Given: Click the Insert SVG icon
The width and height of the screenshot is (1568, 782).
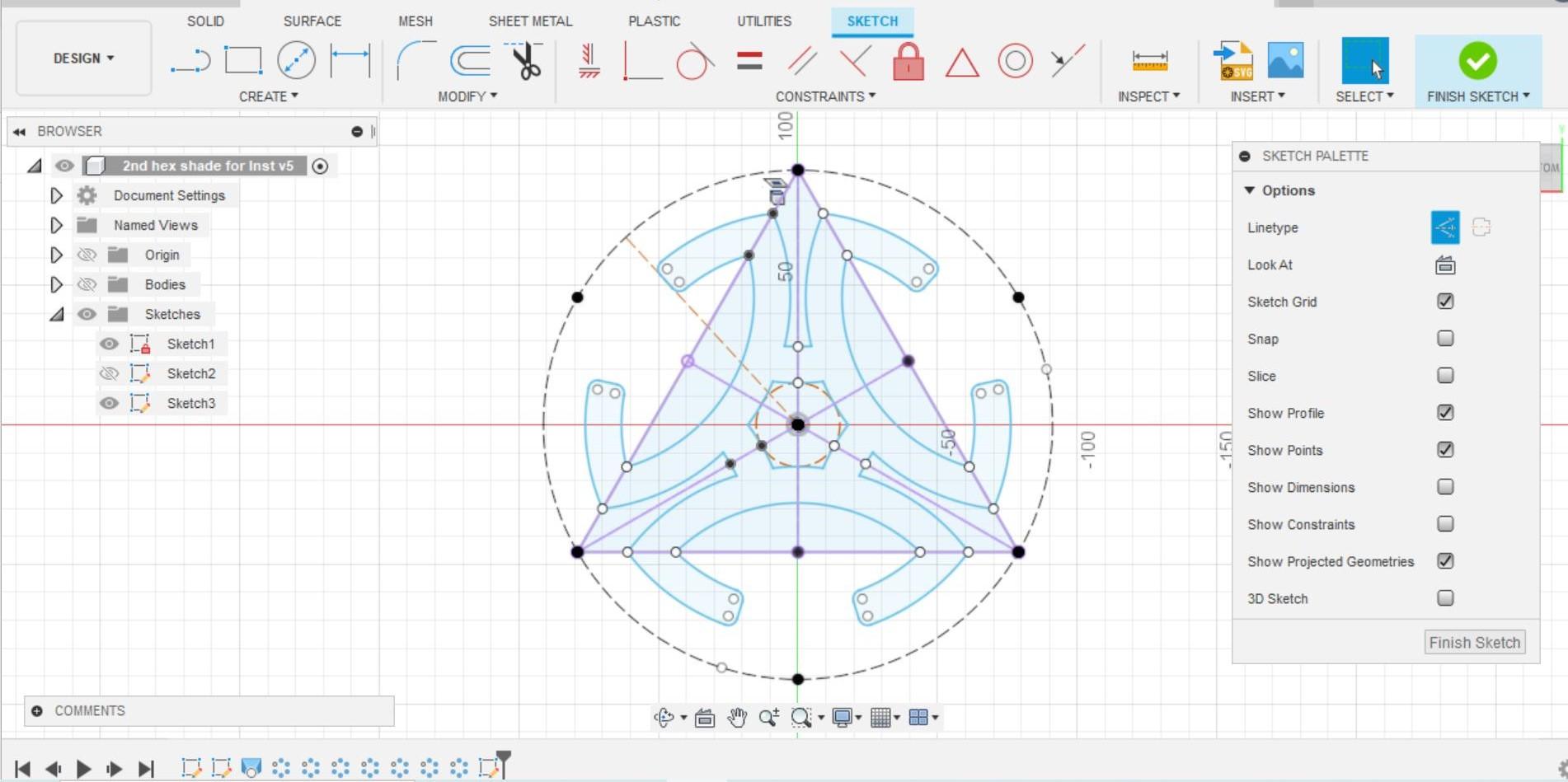Looking at the screenshot, I should pyautogui.click(x=1232, y=59).
